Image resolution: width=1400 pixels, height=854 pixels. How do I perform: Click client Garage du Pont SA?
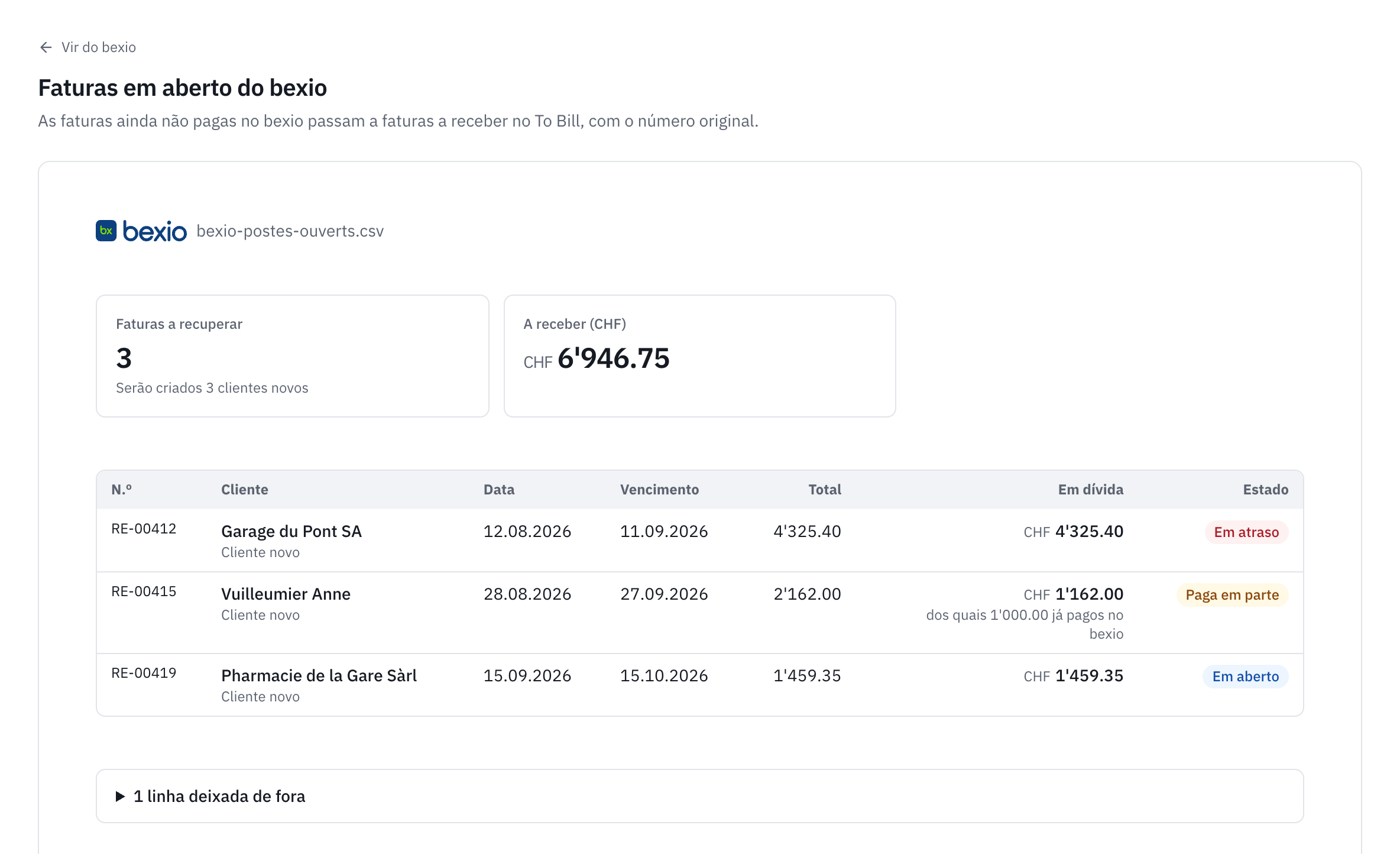[x=291, y=532]
